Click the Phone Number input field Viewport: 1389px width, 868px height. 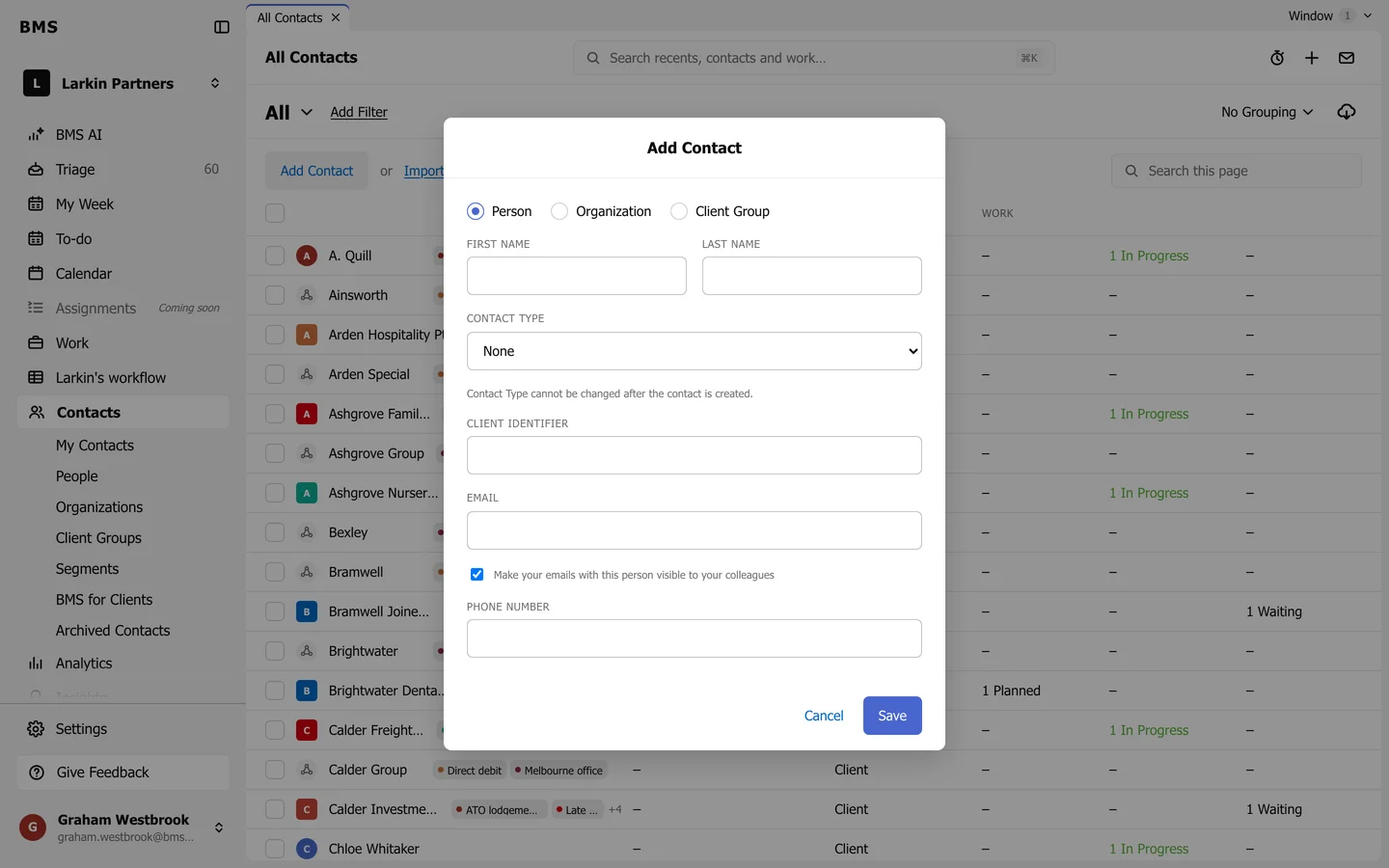(x=694, y=638)
